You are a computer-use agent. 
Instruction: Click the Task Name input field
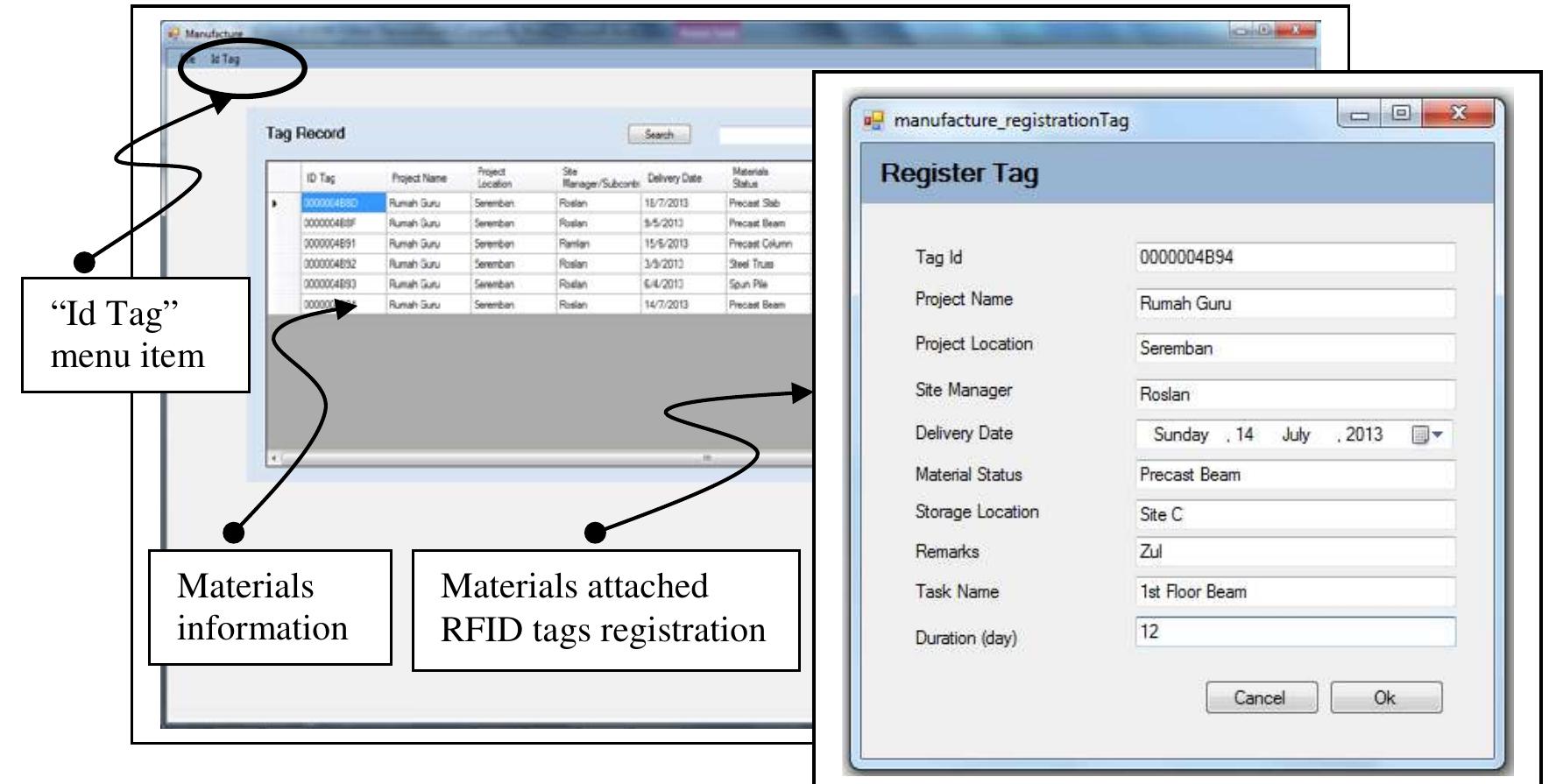click(1295, 592)
